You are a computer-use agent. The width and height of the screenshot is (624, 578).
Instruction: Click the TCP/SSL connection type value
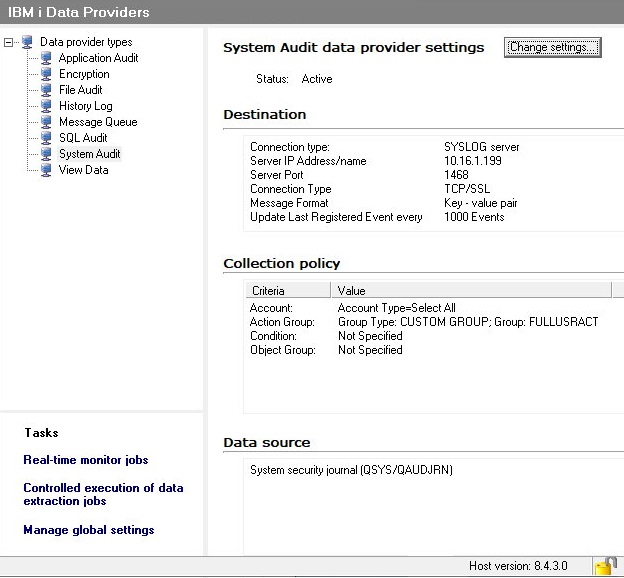(x=467, y=189)
